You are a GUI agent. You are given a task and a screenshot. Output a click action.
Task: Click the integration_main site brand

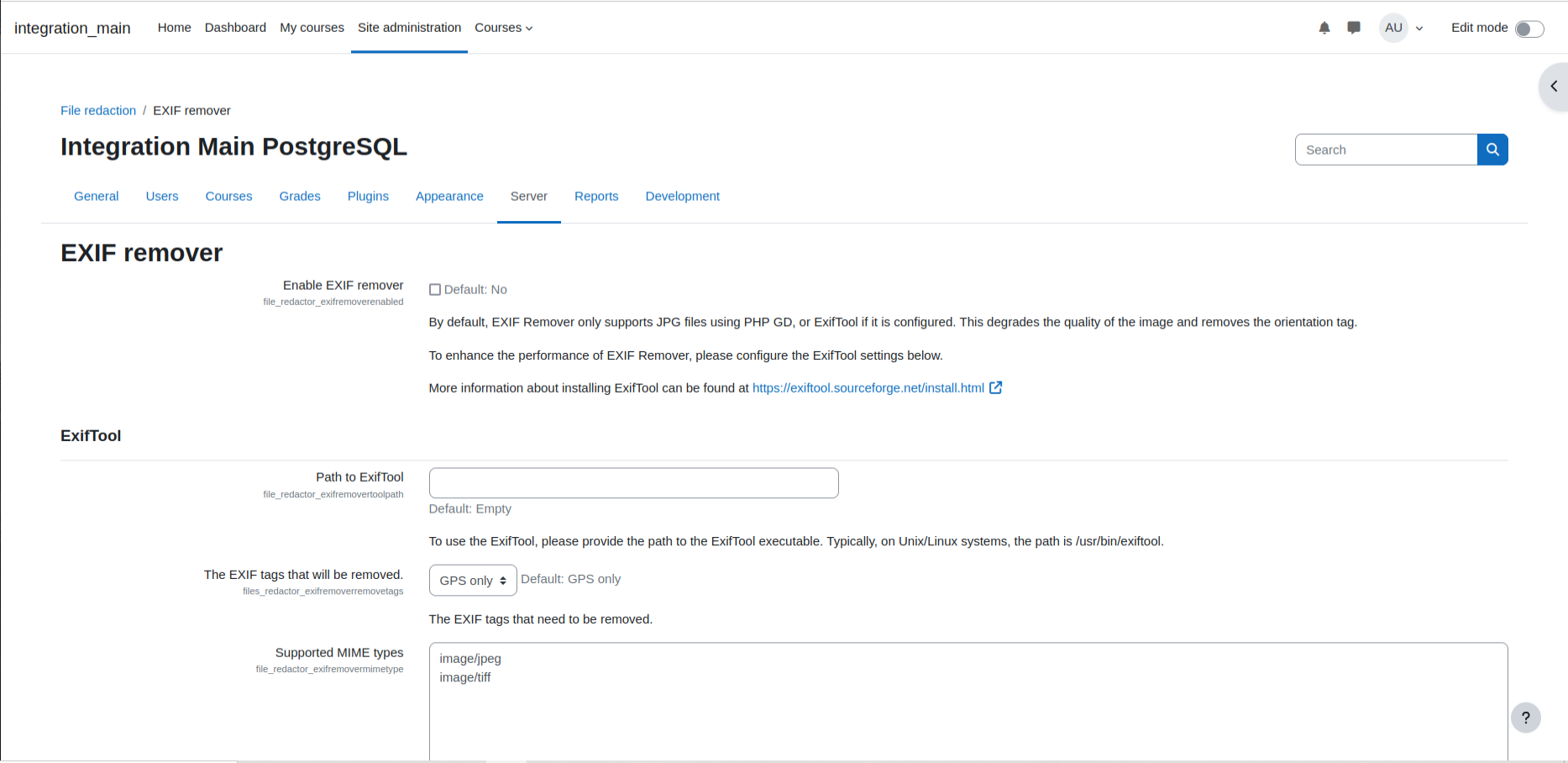pyautogui.click(x=72, y=28)
